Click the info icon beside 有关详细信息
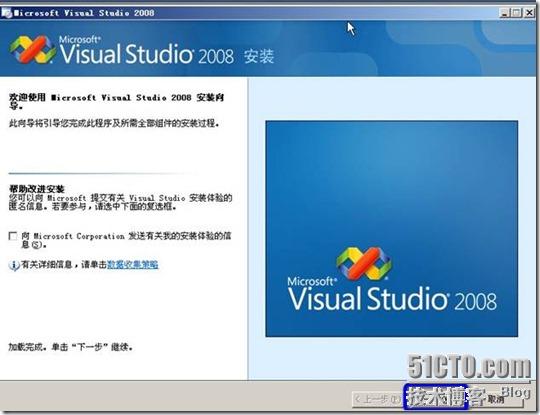The height and width of the screenshot is (415, 540). click(14, 265)
